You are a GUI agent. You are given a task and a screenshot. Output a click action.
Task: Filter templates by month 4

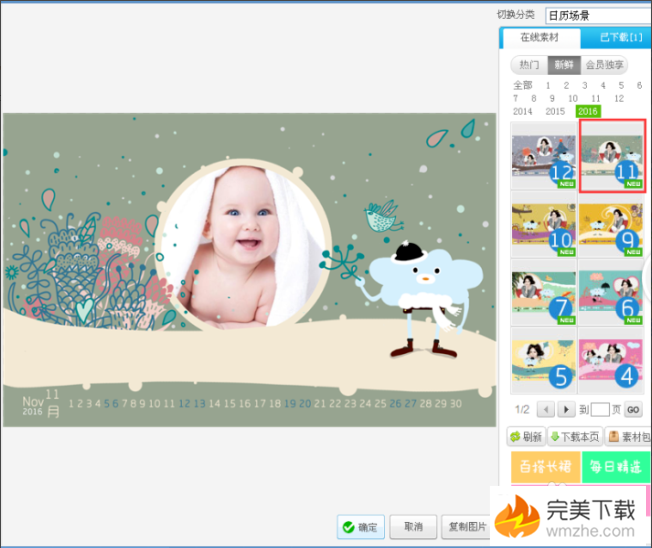603,85
